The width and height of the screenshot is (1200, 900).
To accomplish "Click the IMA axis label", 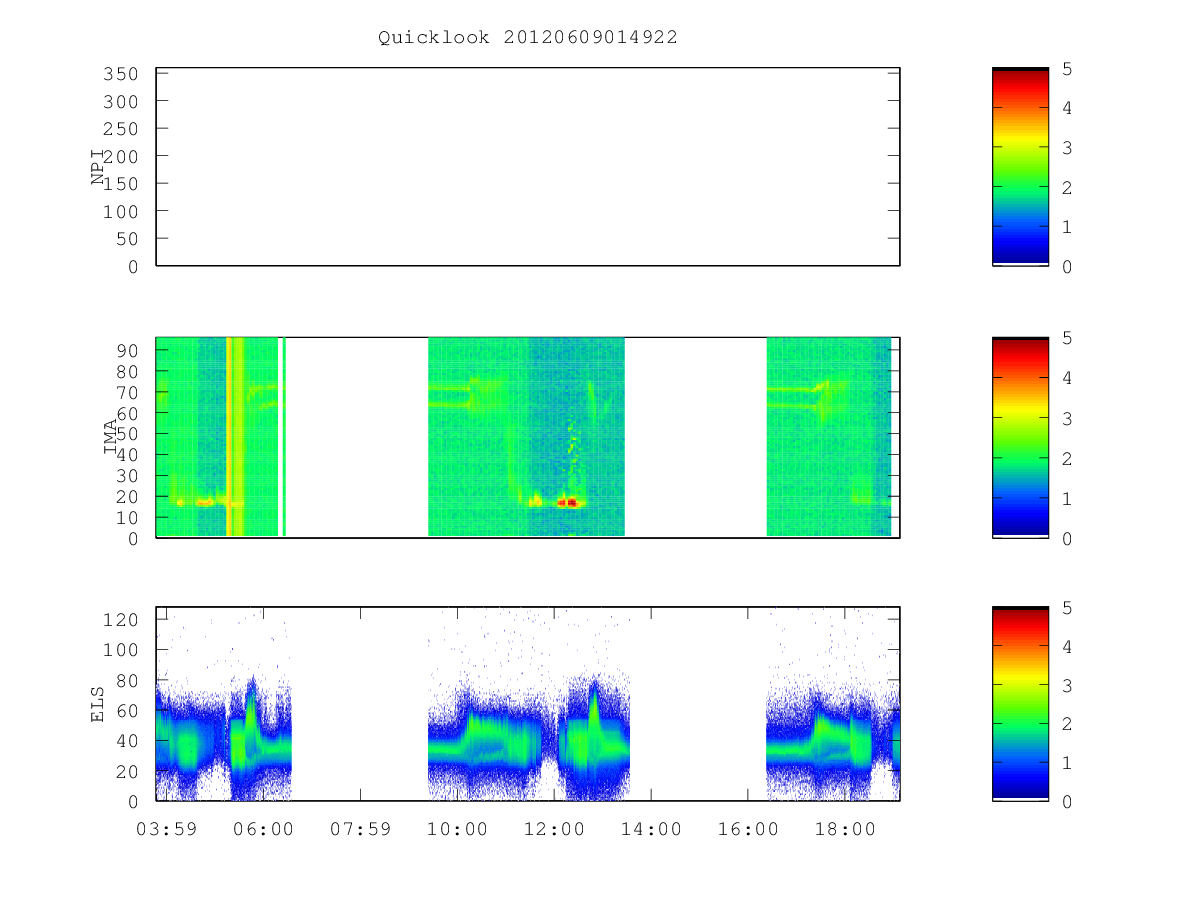I will [110, 437].
